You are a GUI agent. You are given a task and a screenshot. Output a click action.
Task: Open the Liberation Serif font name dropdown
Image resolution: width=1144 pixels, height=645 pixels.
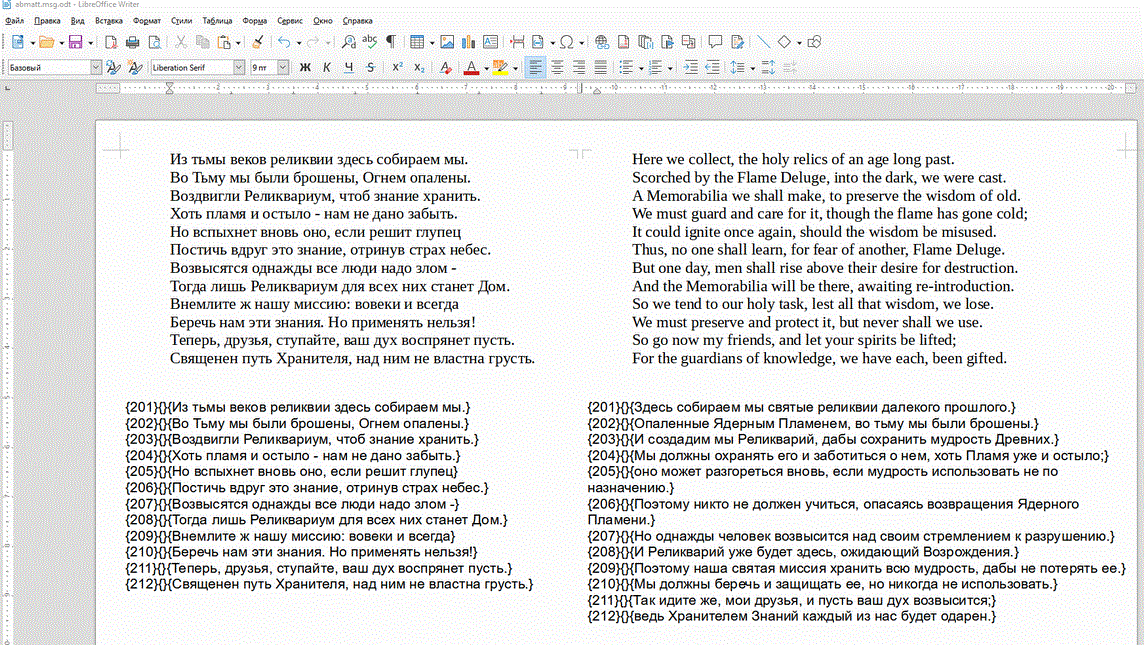pyautogui.click(x=239, y=68)
